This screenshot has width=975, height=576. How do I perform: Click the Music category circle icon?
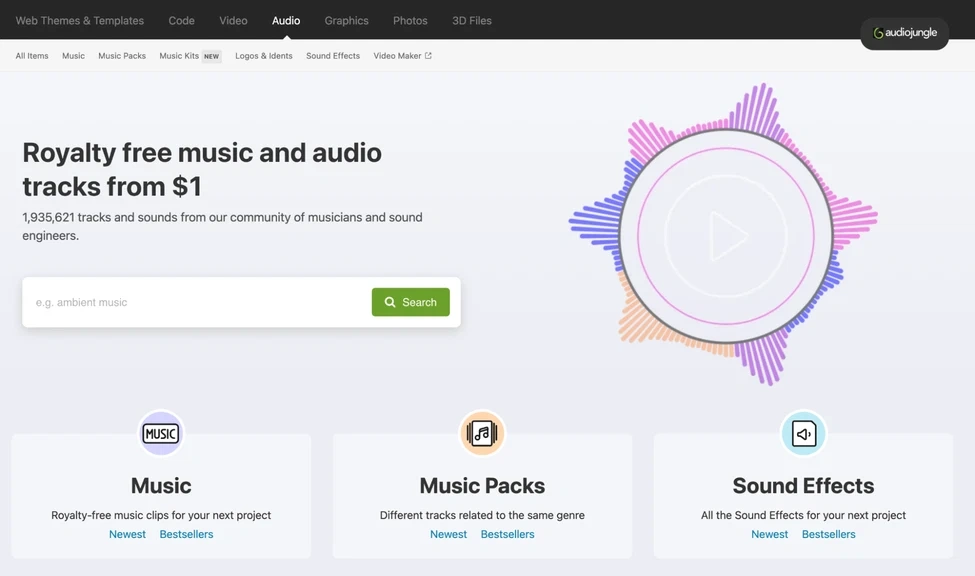pos(161,433)
